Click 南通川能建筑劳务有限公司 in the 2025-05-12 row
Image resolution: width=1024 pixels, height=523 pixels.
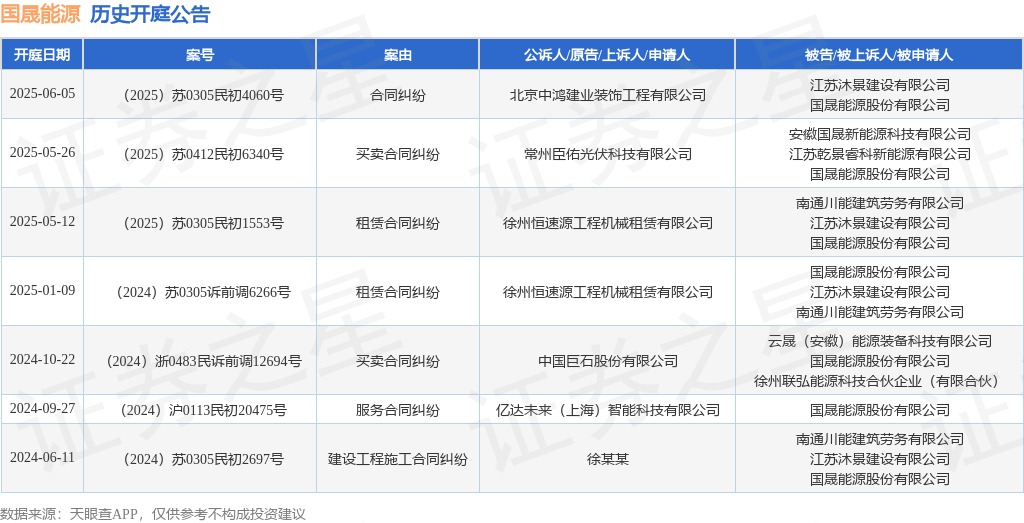tap(880, 203)
